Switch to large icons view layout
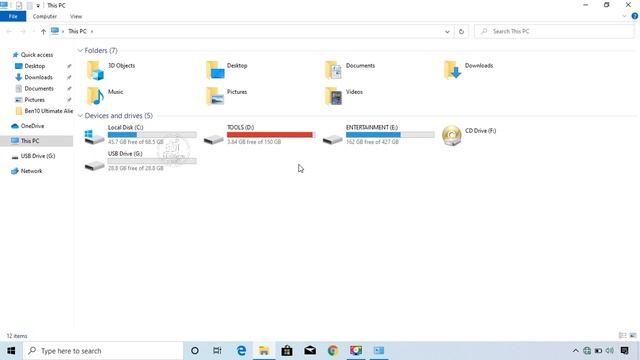Viewport: 640px width, 360px height. pos(633,336)
